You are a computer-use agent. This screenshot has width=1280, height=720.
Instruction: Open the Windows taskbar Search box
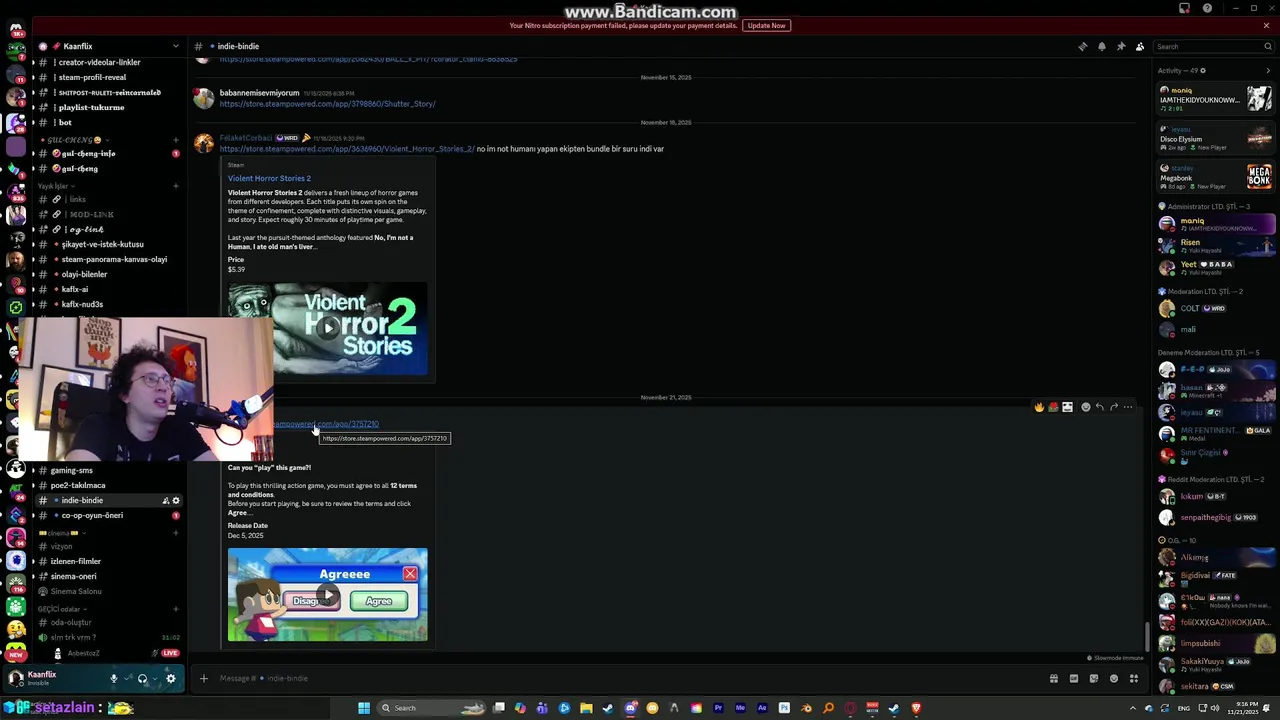coord(432,708)
